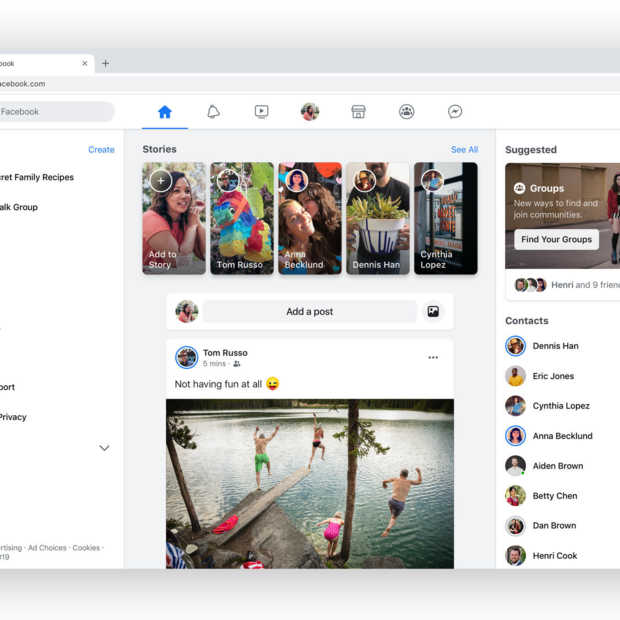The height and width of the screenshot is (620, 620).
Task: Click Dan Brown's contact avatar
Action: click(516, 525)
